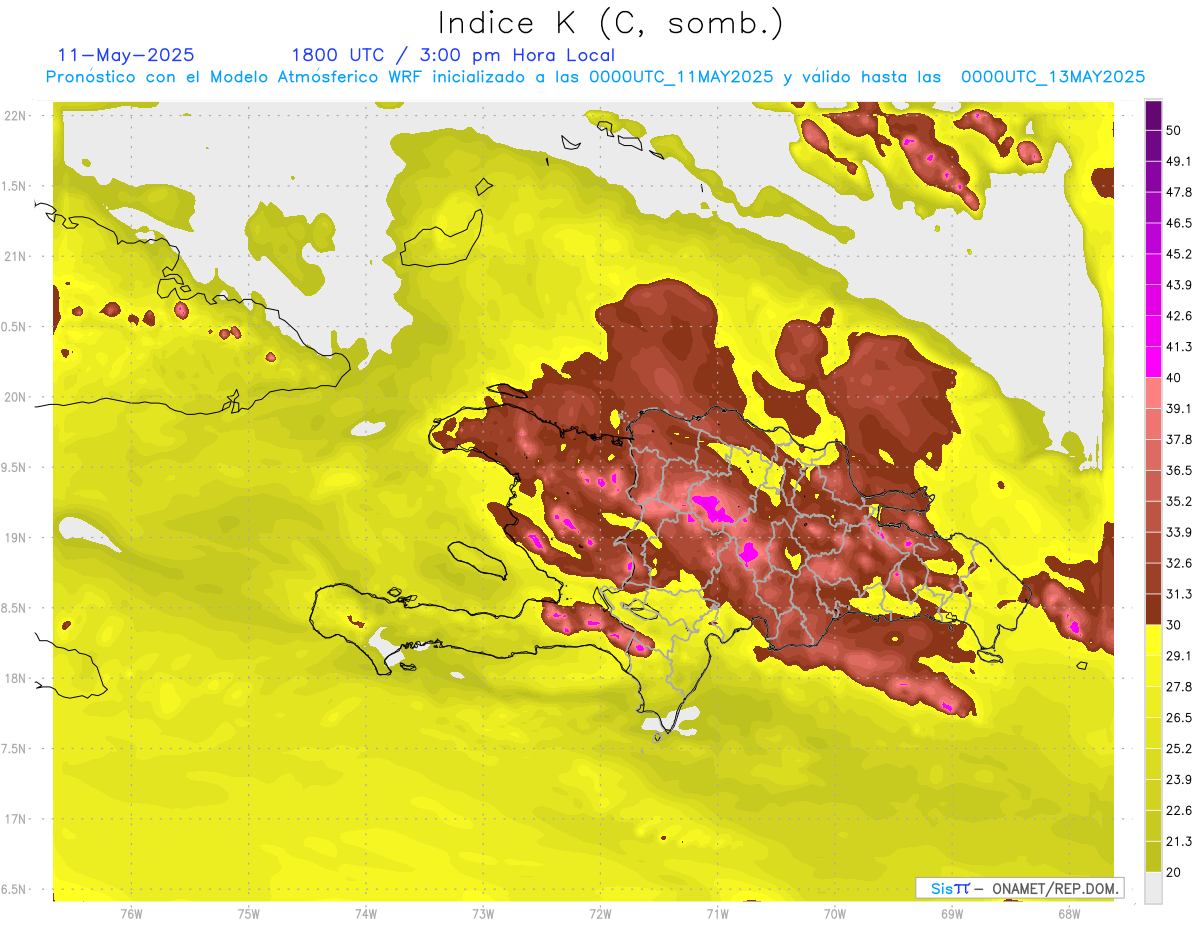Screen dimensions: 1200x927
Task: Select the '11-May-2025' date label
Action: pyautogui.click(x=126, y=55)
